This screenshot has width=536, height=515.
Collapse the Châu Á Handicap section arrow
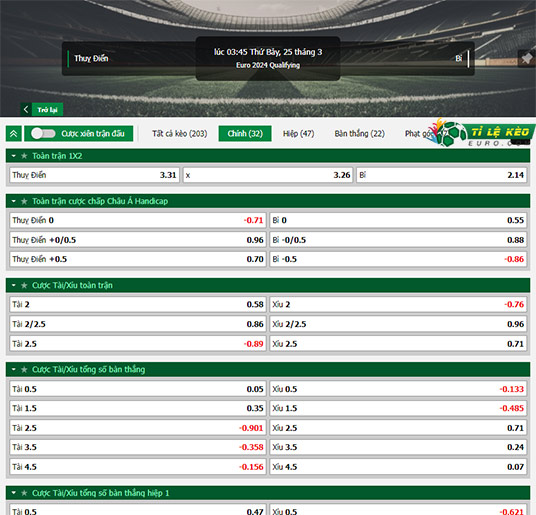click(14, 201)
